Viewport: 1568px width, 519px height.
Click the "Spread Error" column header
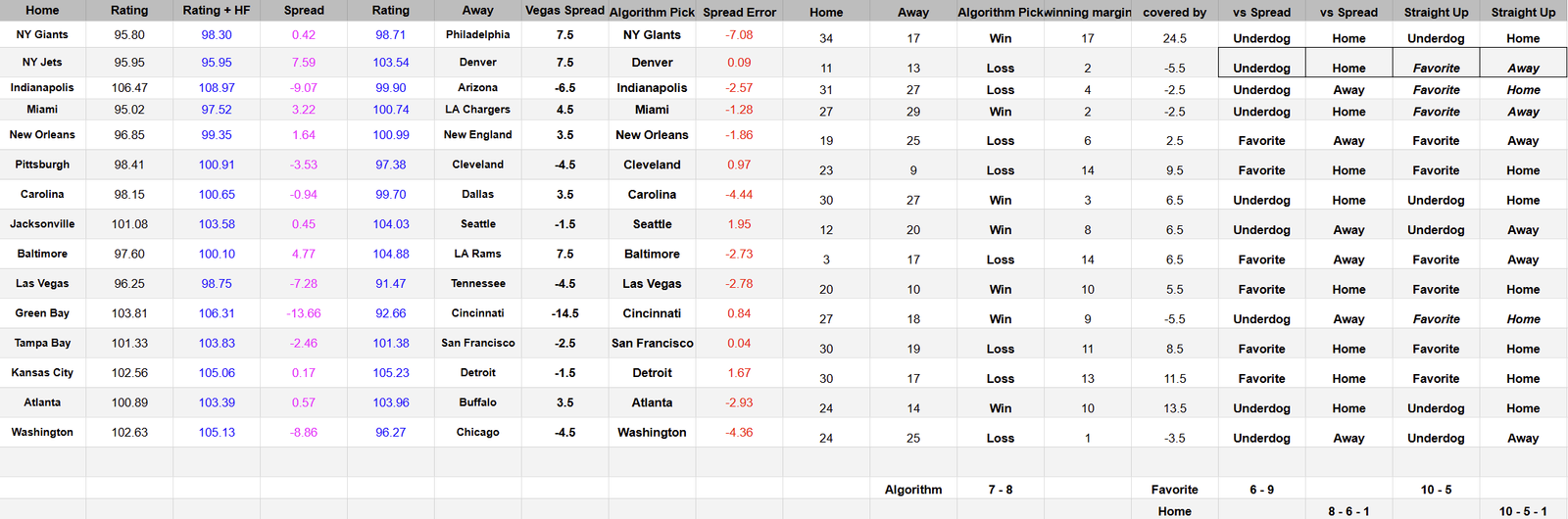click(739, 13)
